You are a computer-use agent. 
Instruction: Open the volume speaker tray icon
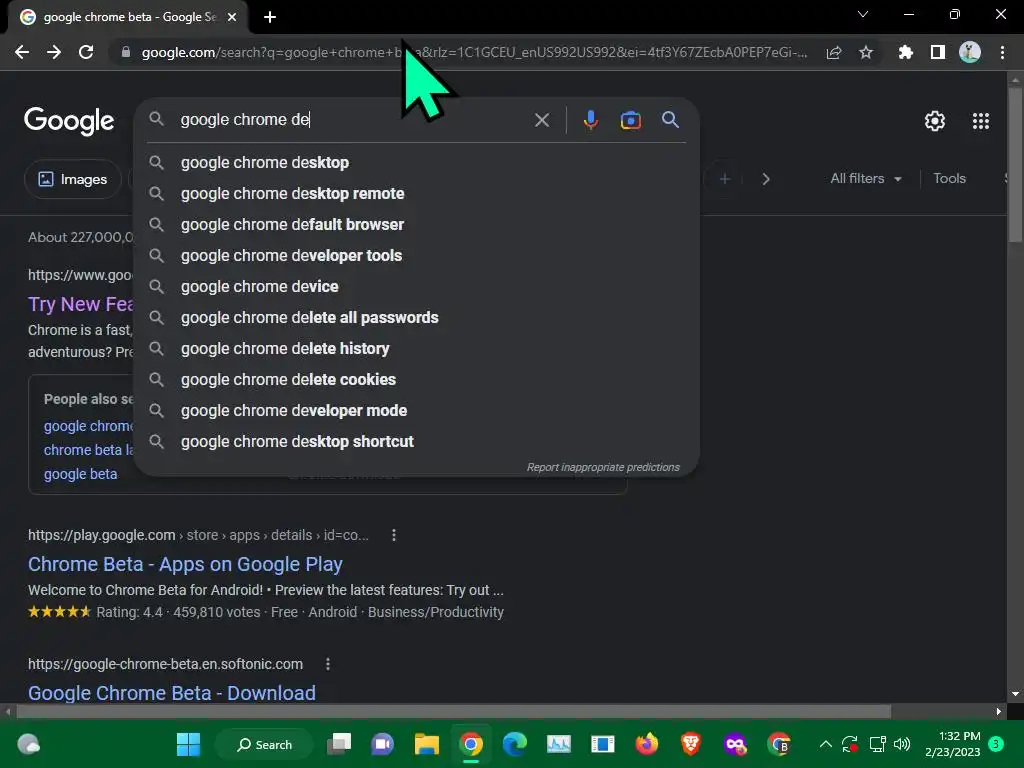[x=902, y=744]
